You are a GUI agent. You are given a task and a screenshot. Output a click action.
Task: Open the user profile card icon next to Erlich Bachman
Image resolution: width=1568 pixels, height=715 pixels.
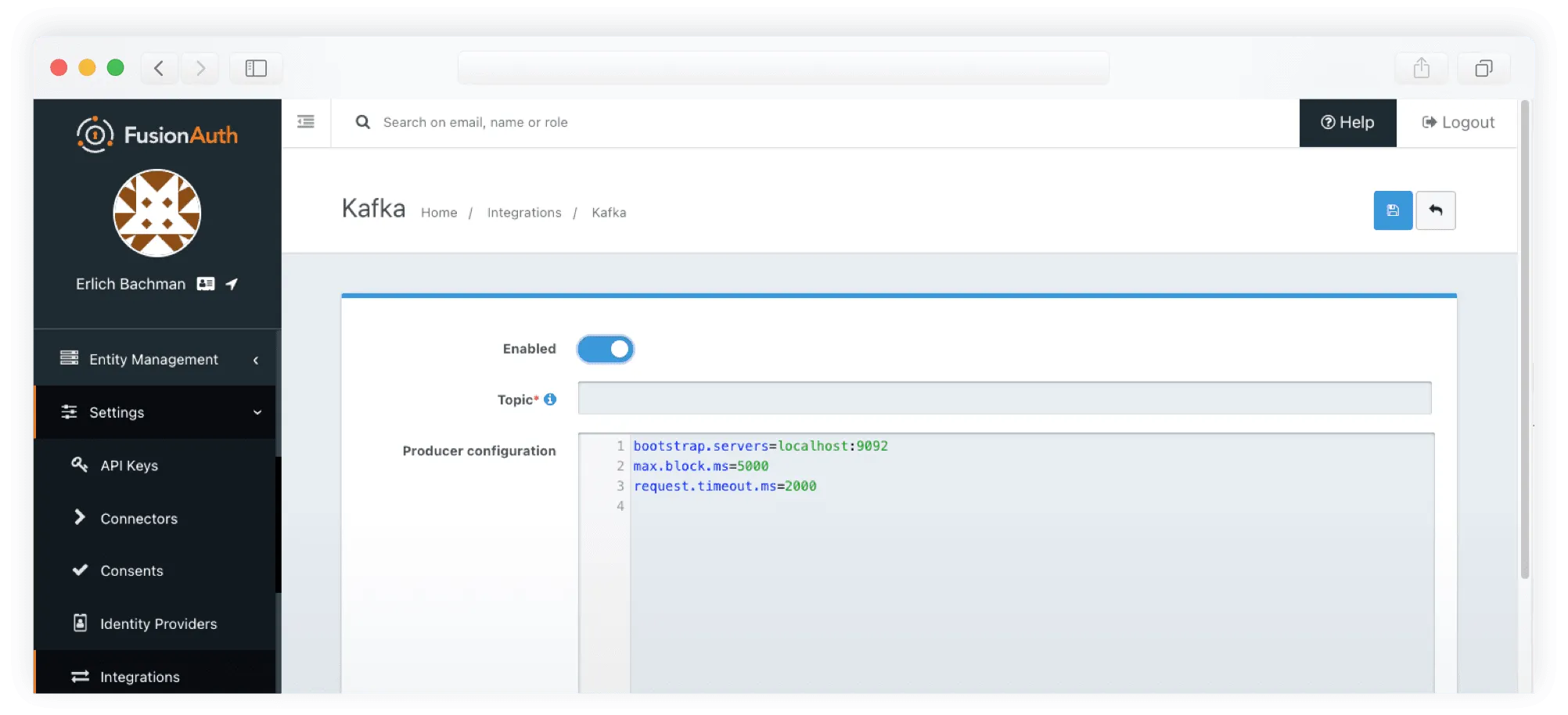pos(206,284)
